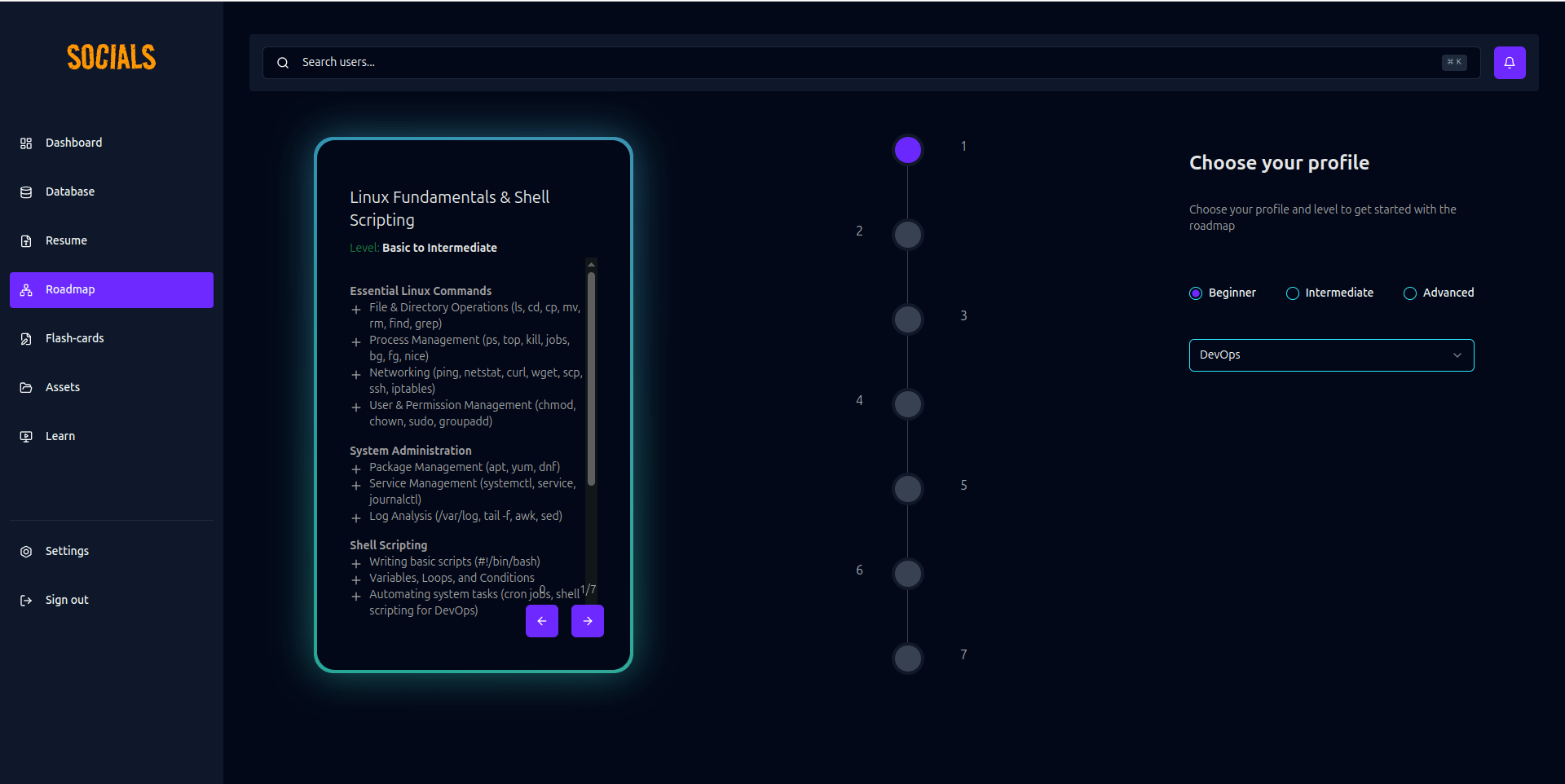The height and width of the screenshot is (784, 1565).
Task: Click the Settings gear icon
Action: coord(26,552)
